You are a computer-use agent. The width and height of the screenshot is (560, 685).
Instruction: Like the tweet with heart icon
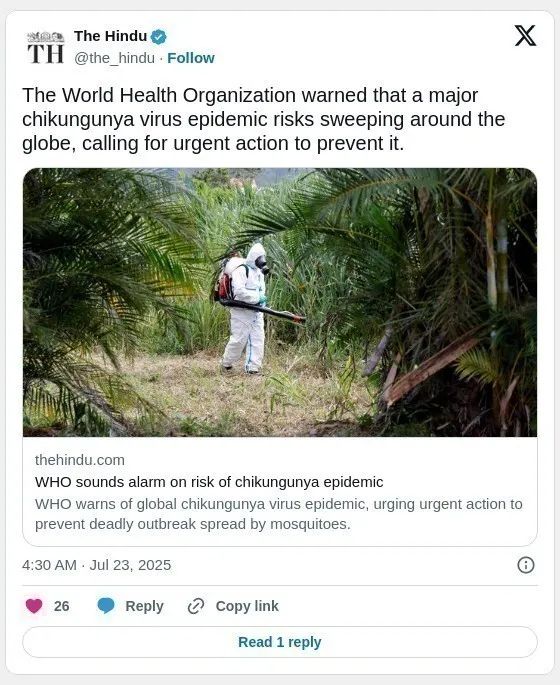click(34, 606)
